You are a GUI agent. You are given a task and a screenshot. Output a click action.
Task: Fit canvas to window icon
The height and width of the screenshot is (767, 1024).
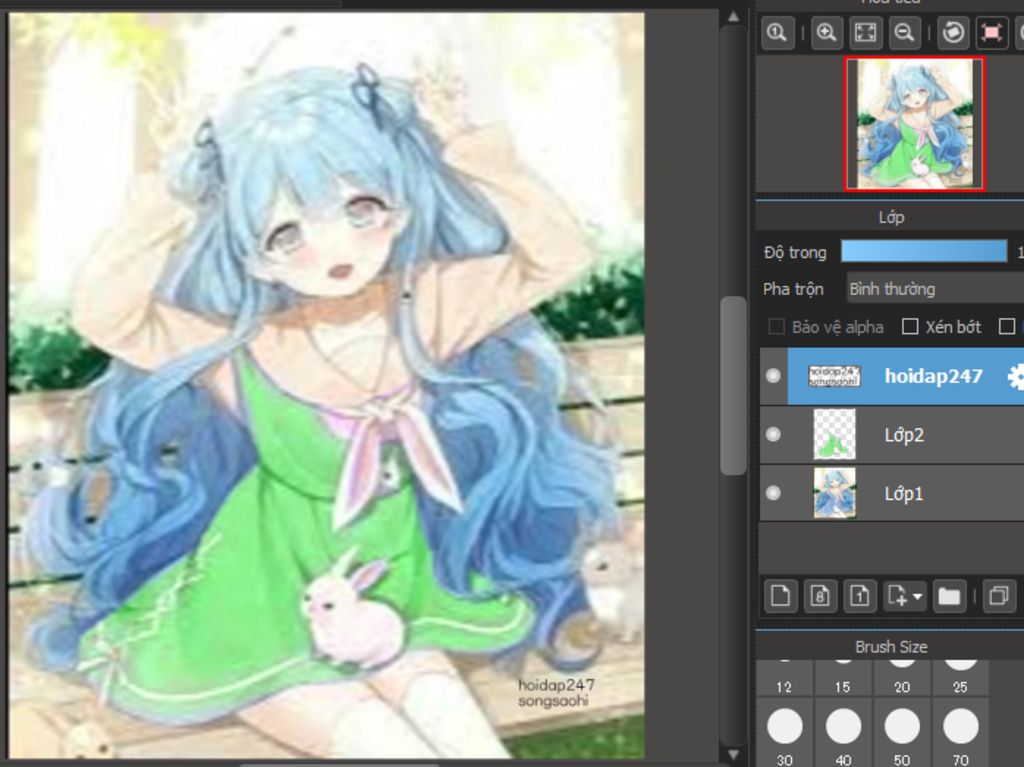click(x=865, y=33)
